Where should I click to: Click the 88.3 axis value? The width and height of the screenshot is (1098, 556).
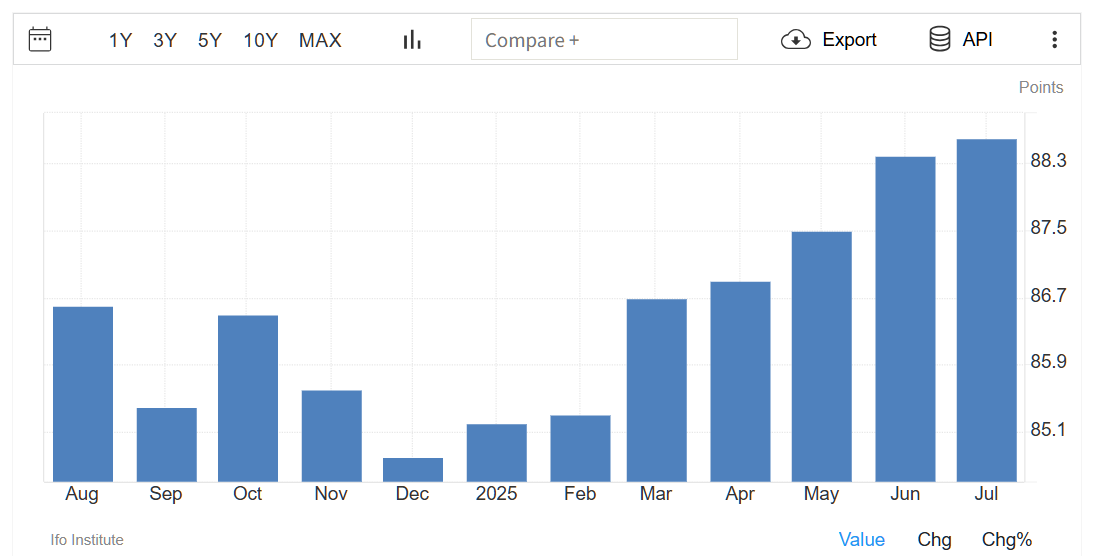point(1048,161)
